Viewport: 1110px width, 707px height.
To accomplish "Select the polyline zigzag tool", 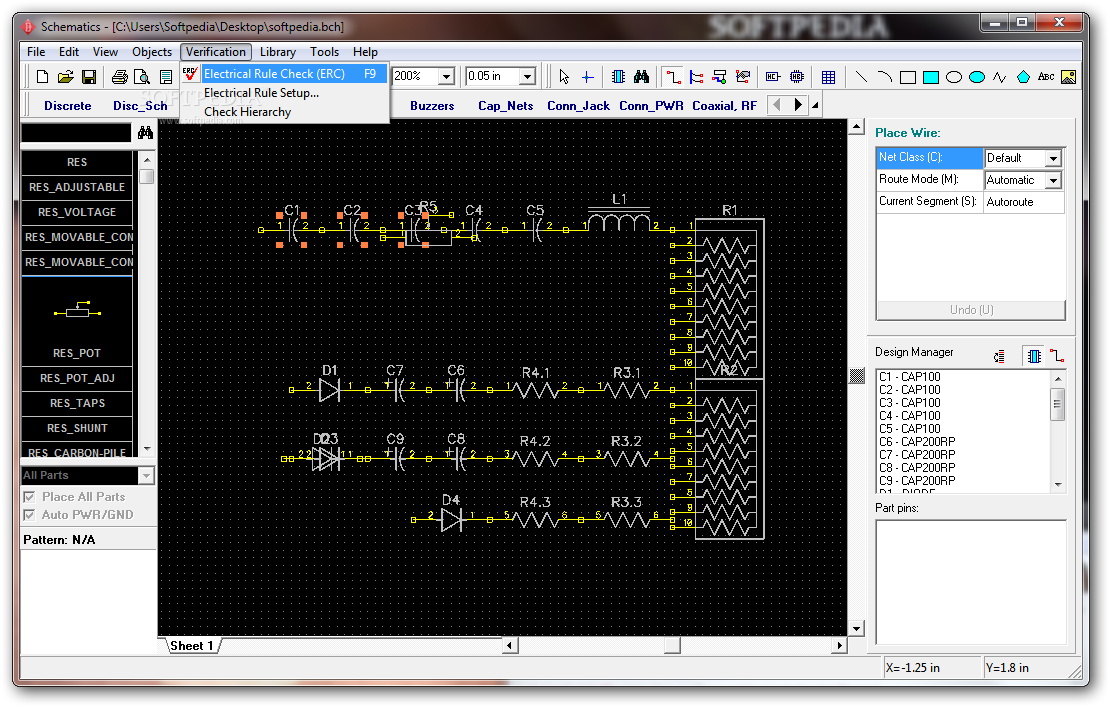I will click(1000, 76).
